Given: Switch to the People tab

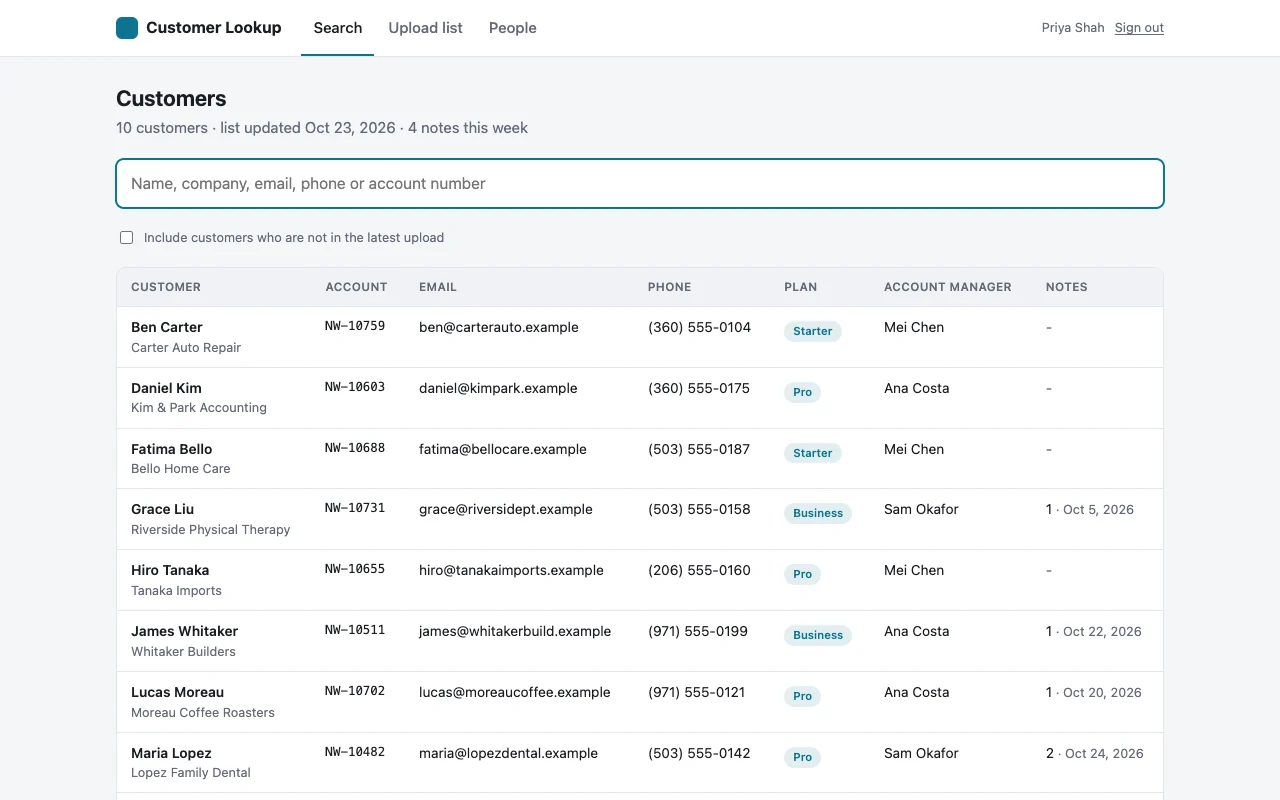Looking at the screenshot, I should 512,28.
